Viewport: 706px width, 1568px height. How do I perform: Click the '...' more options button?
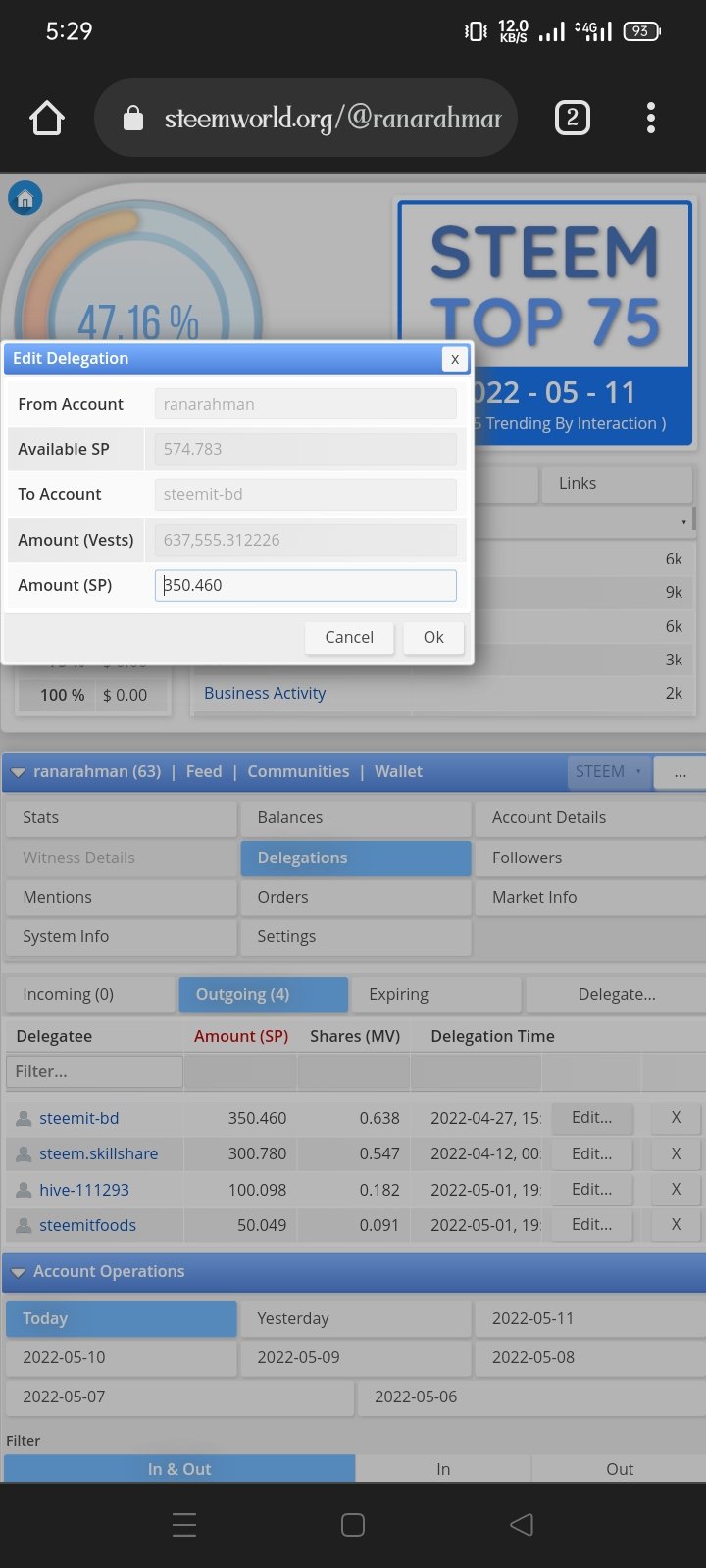click(680, 771)
